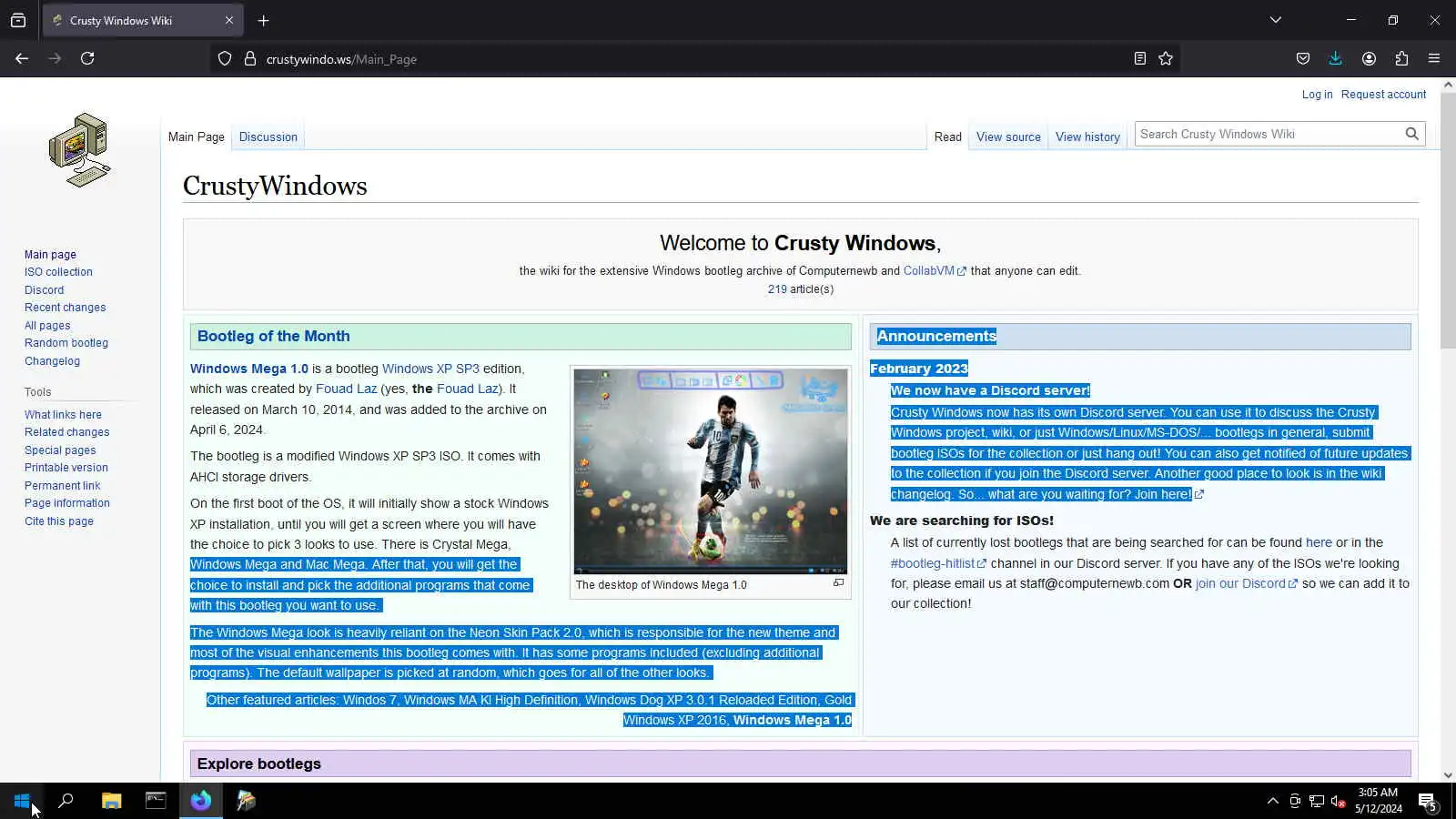Open a new browser tab
This screenshot has width=1456, height=819.
tap(263, 20)
